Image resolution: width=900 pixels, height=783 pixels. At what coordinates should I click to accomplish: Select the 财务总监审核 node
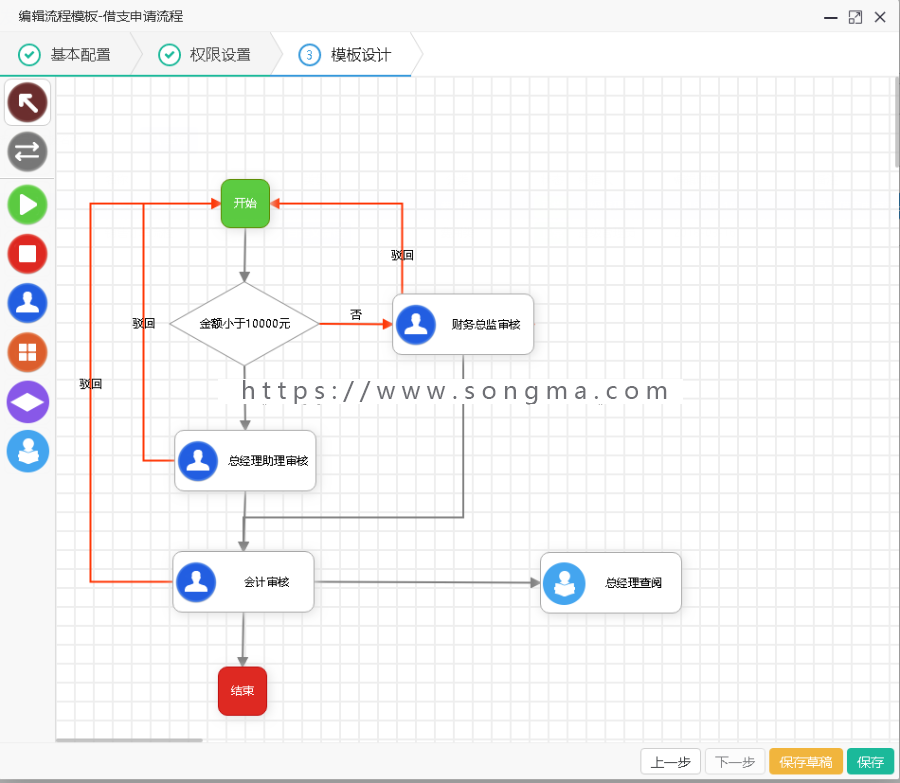click(x=463, y=324)
